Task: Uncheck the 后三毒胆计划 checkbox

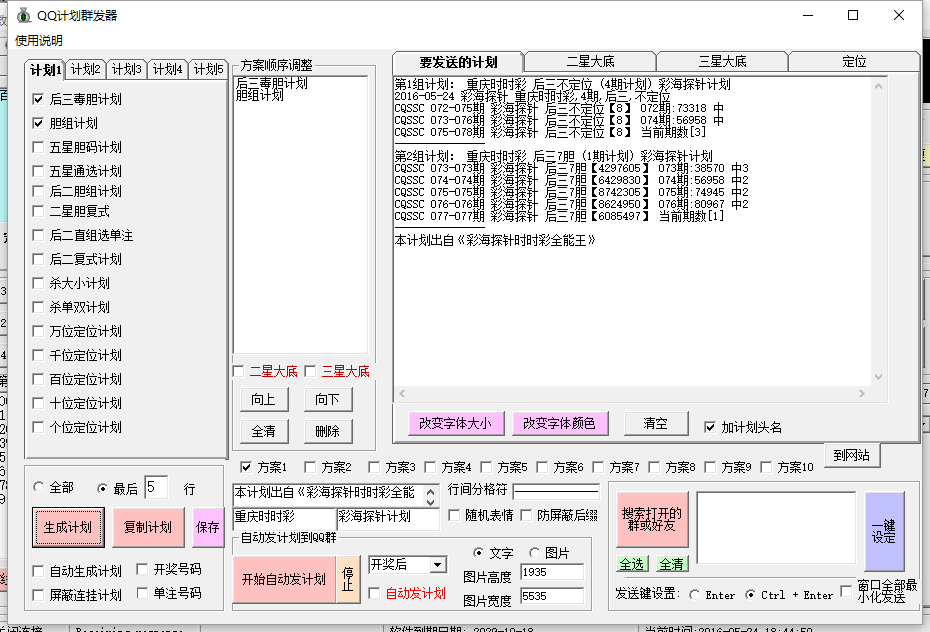Action: click(38, 99)
